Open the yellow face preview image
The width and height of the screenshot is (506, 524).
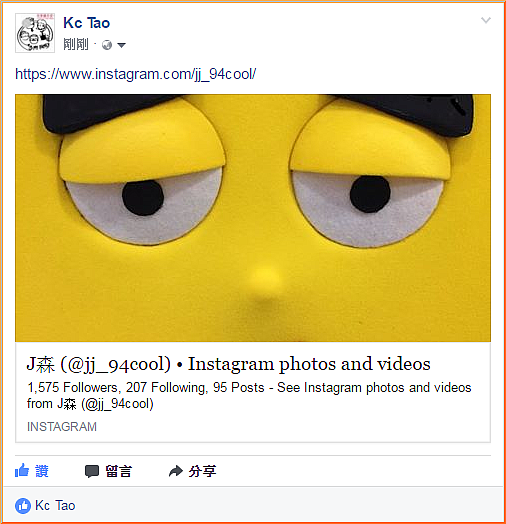point(253,218)
